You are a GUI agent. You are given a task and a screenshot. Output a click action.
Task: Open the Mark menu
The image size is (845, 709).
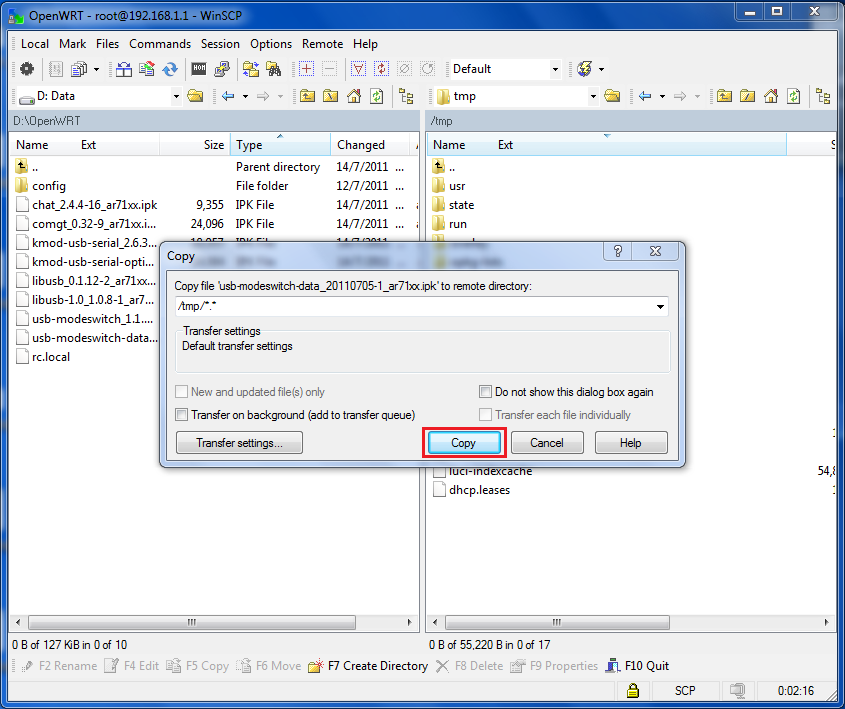72,44
